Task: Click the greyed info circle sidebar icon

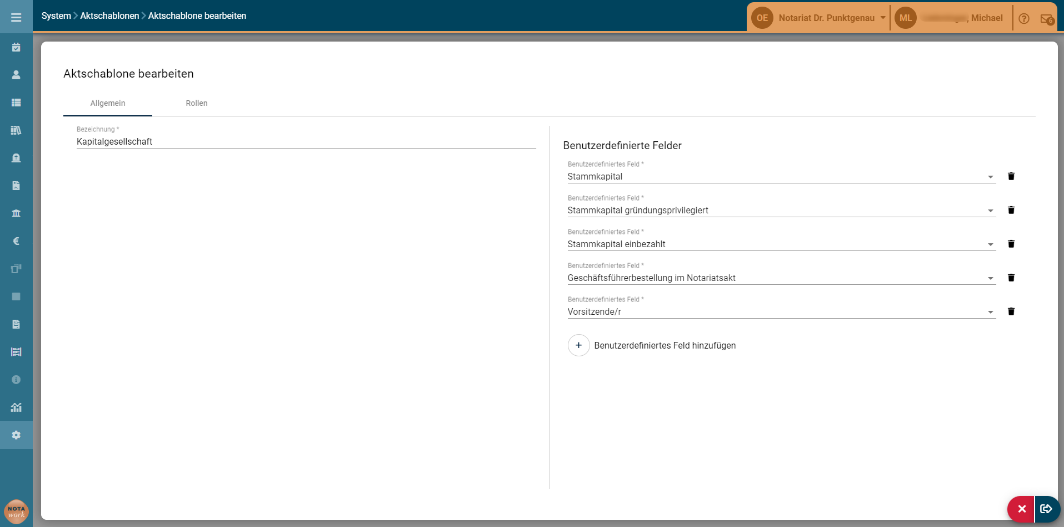Action: point(16,379)
